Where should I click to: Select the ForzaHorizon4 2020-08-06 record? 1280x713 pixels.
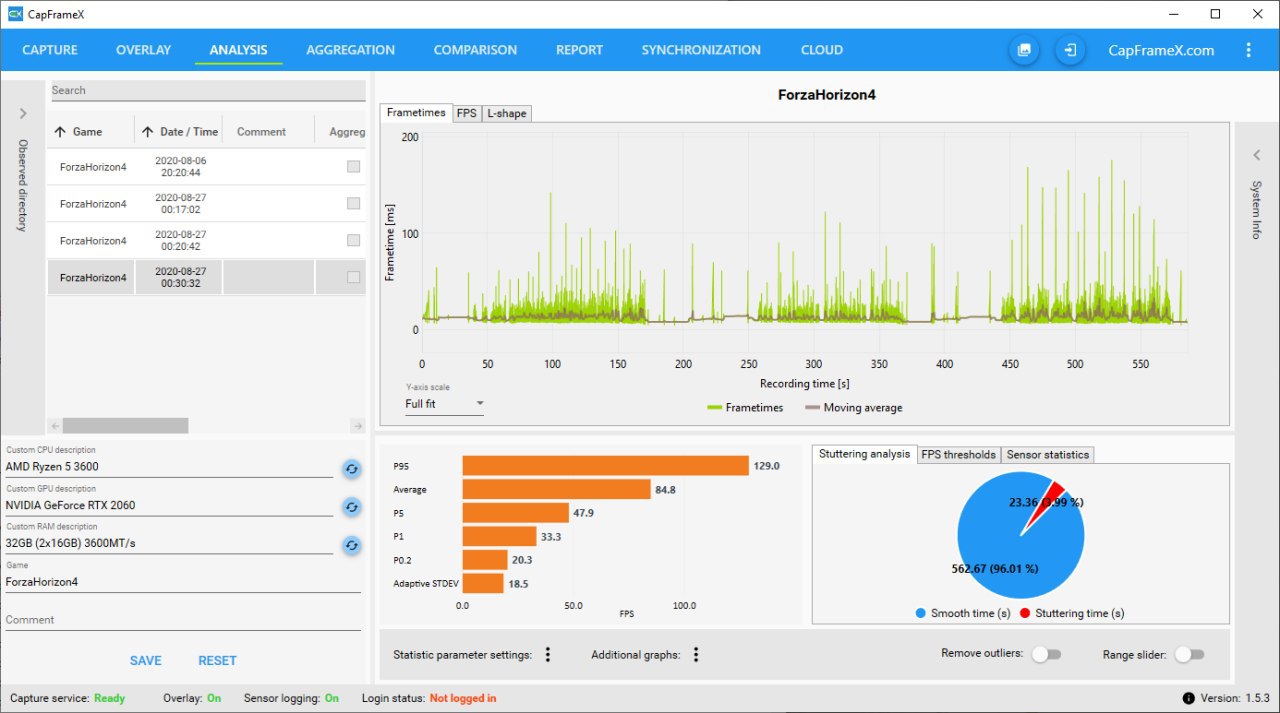(x=206, y=167)
